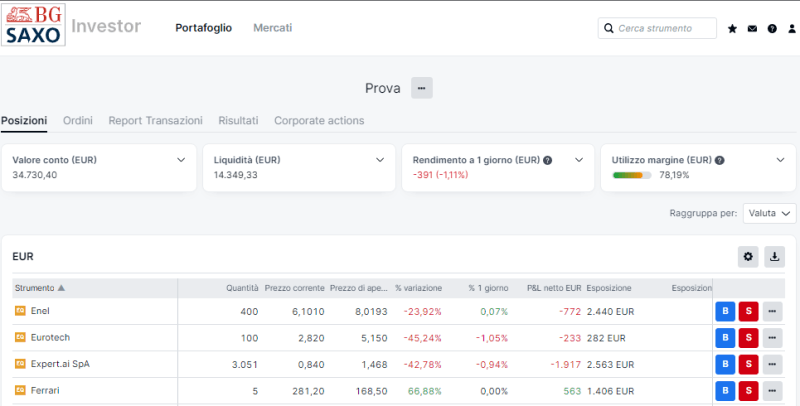This screenshot has height=406, width=800.
Task: Click the Enel instrument type icon
Action: pyautogui.click(x=20, y=311)
